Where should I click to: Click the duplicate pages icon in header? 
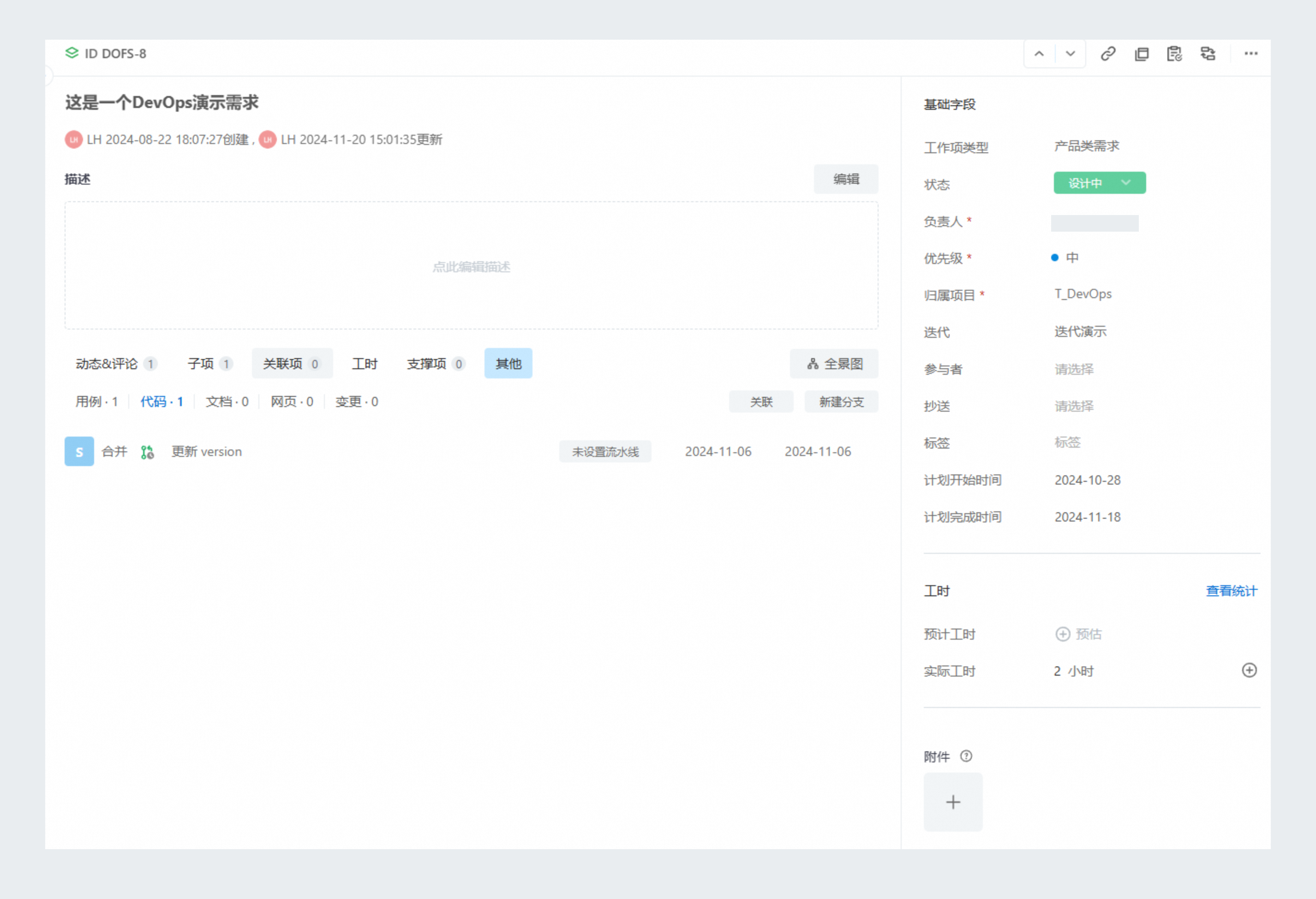[x=1142, y=54]
